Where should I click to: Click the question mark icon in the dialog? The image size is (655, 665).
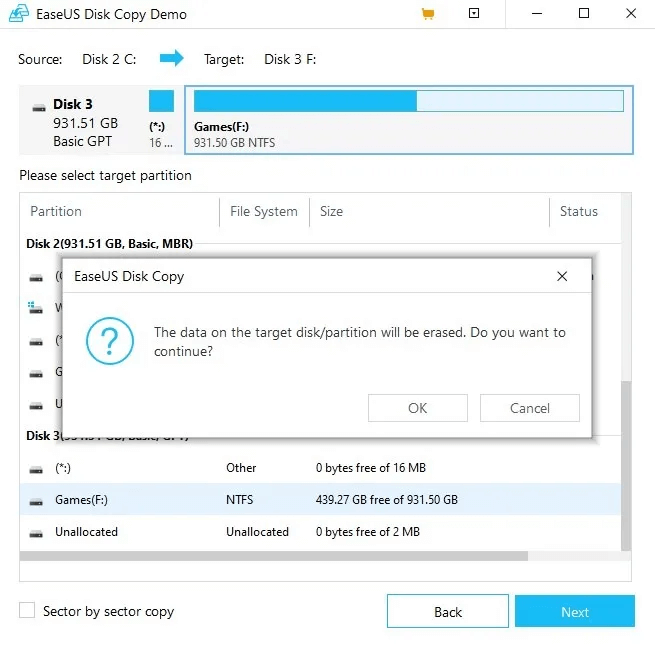coord(110,341)
